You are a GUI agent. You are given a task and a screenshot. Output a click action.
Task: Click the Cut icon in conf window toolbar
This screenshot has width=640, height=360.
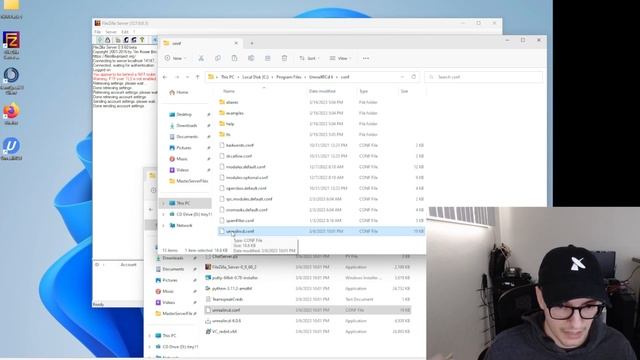point(201,58)
